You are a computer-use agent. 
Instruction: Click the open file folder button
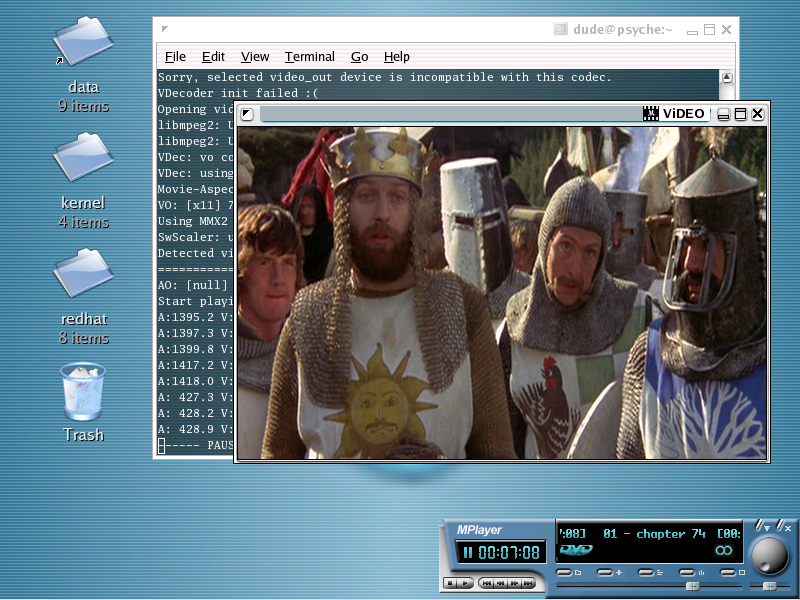pyautogui.click(x=565, y=573)
